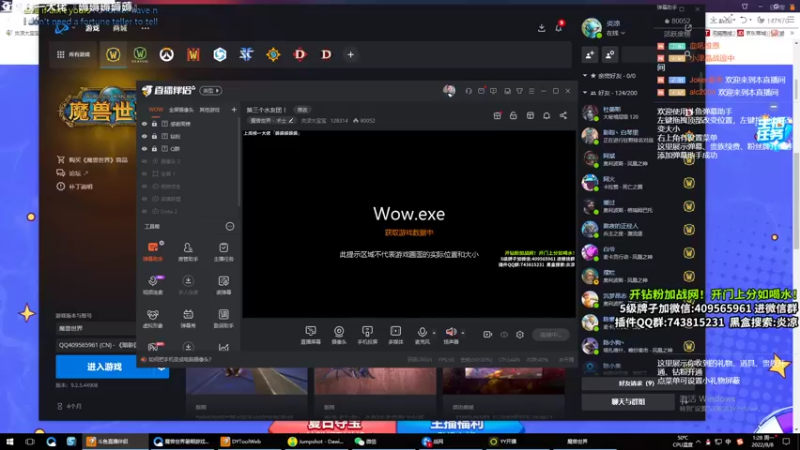Screen dimensions: 800x450
Task: Add 摄像头 camera source
Action: tap(339, 335)
